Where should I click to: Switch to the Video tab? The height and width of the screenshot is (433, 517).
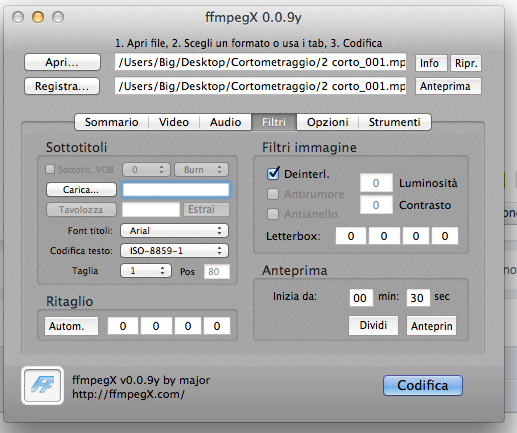point(174,122)
